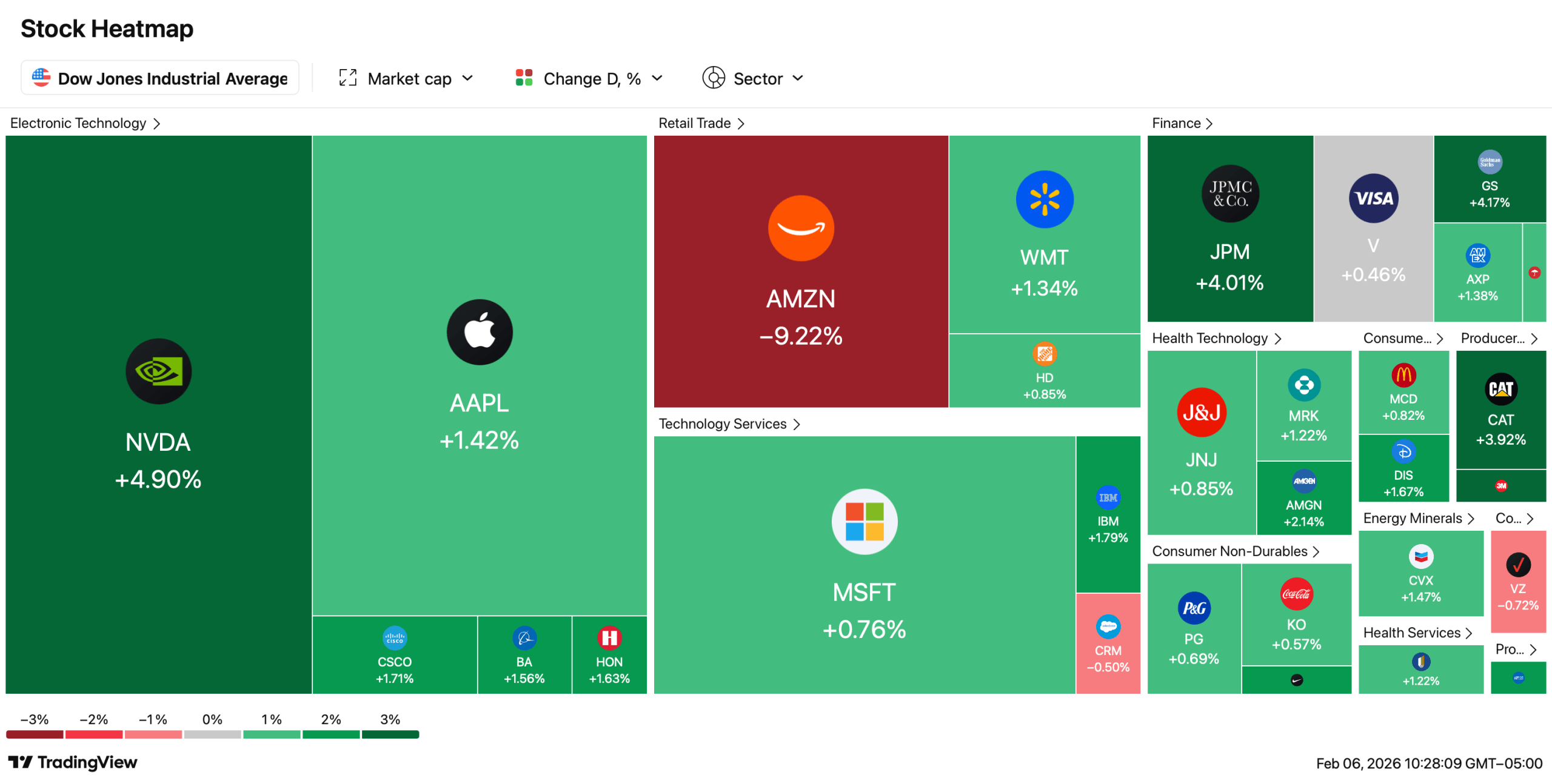Click the Amgen logo icon
This screenshot has width=1552, height=784.
1303,481
